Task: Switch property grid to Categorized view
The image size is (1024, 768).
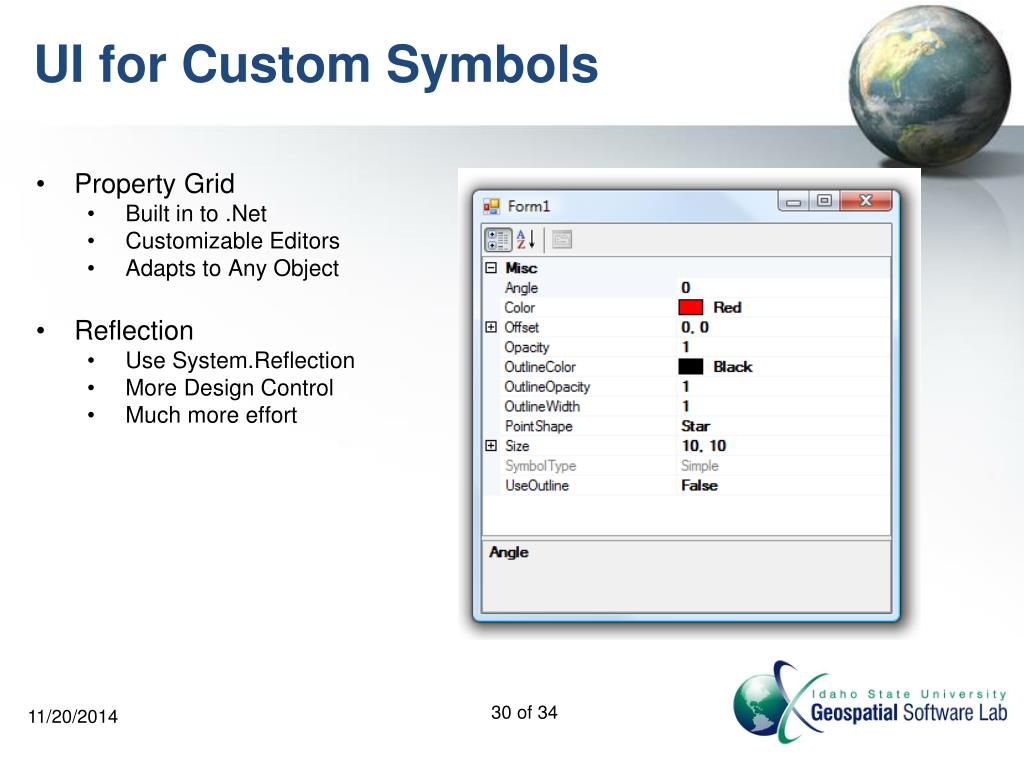Action: pos(498,240)
